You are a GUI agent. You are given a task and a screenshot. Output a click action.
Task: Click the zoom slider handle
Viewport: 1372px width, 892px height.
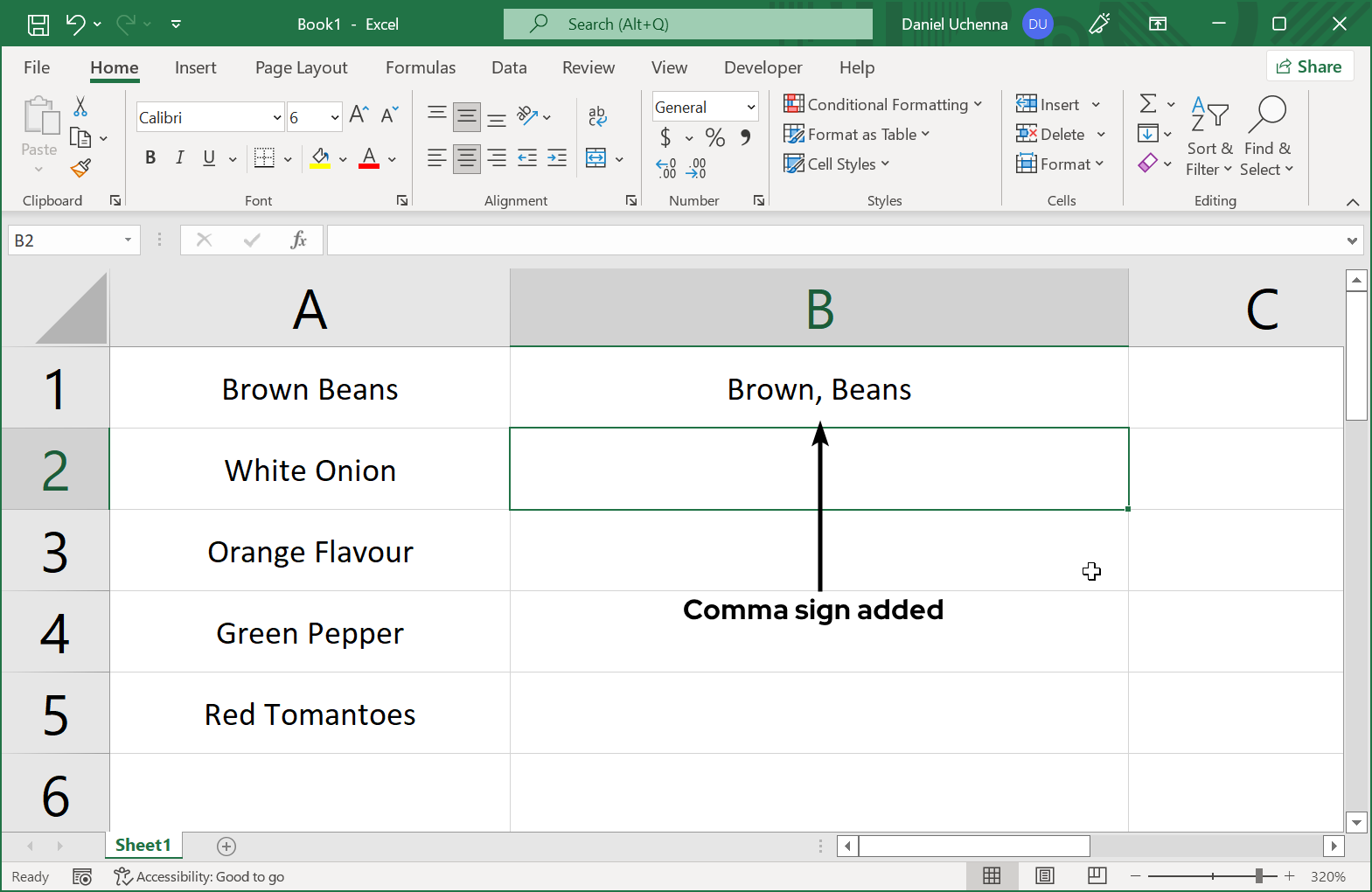click(x=1259, y=875)
